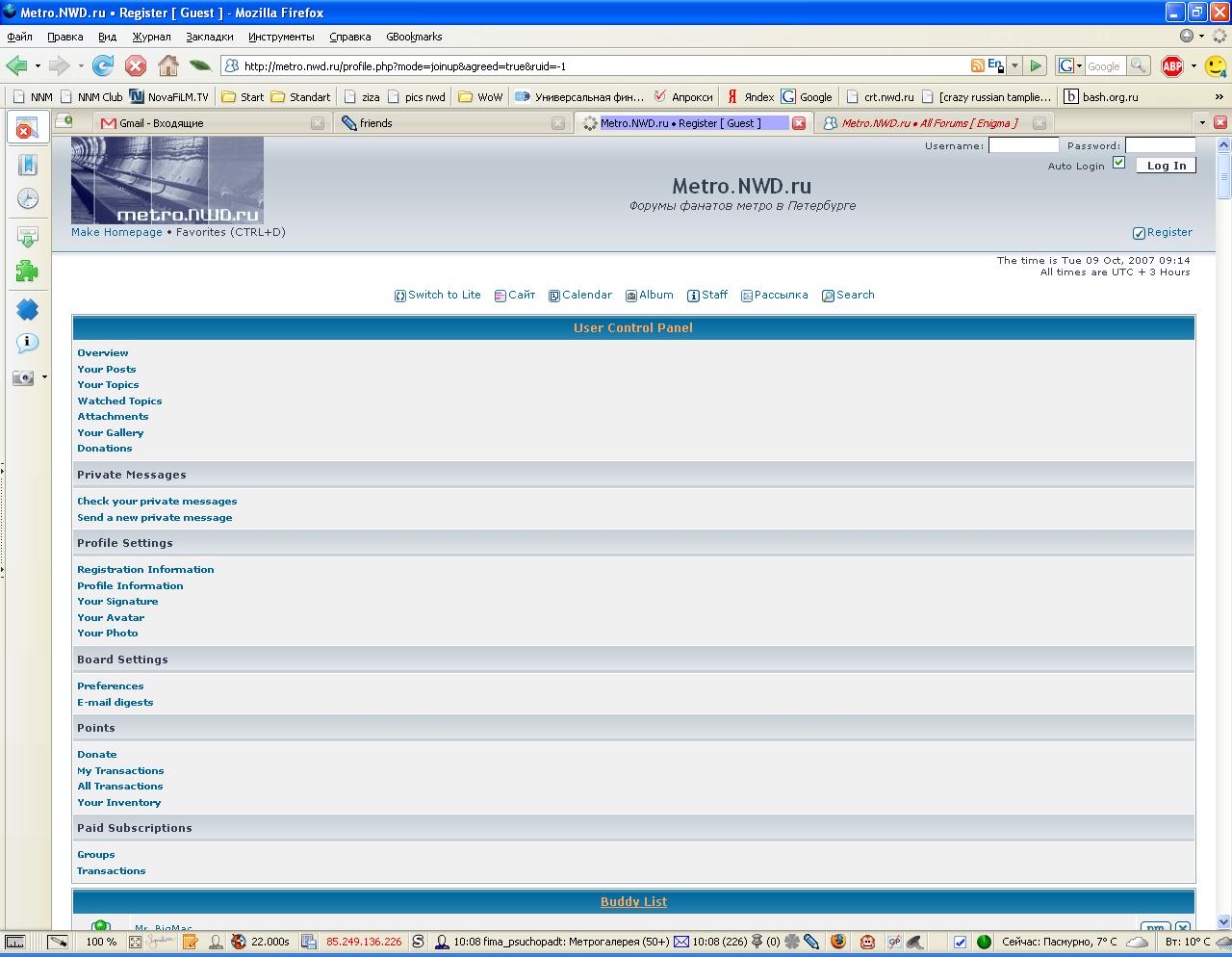Screen dimensions: 1232x957
Task: Open the green puzzle Add-ons icon
Action: click(28, 272)
